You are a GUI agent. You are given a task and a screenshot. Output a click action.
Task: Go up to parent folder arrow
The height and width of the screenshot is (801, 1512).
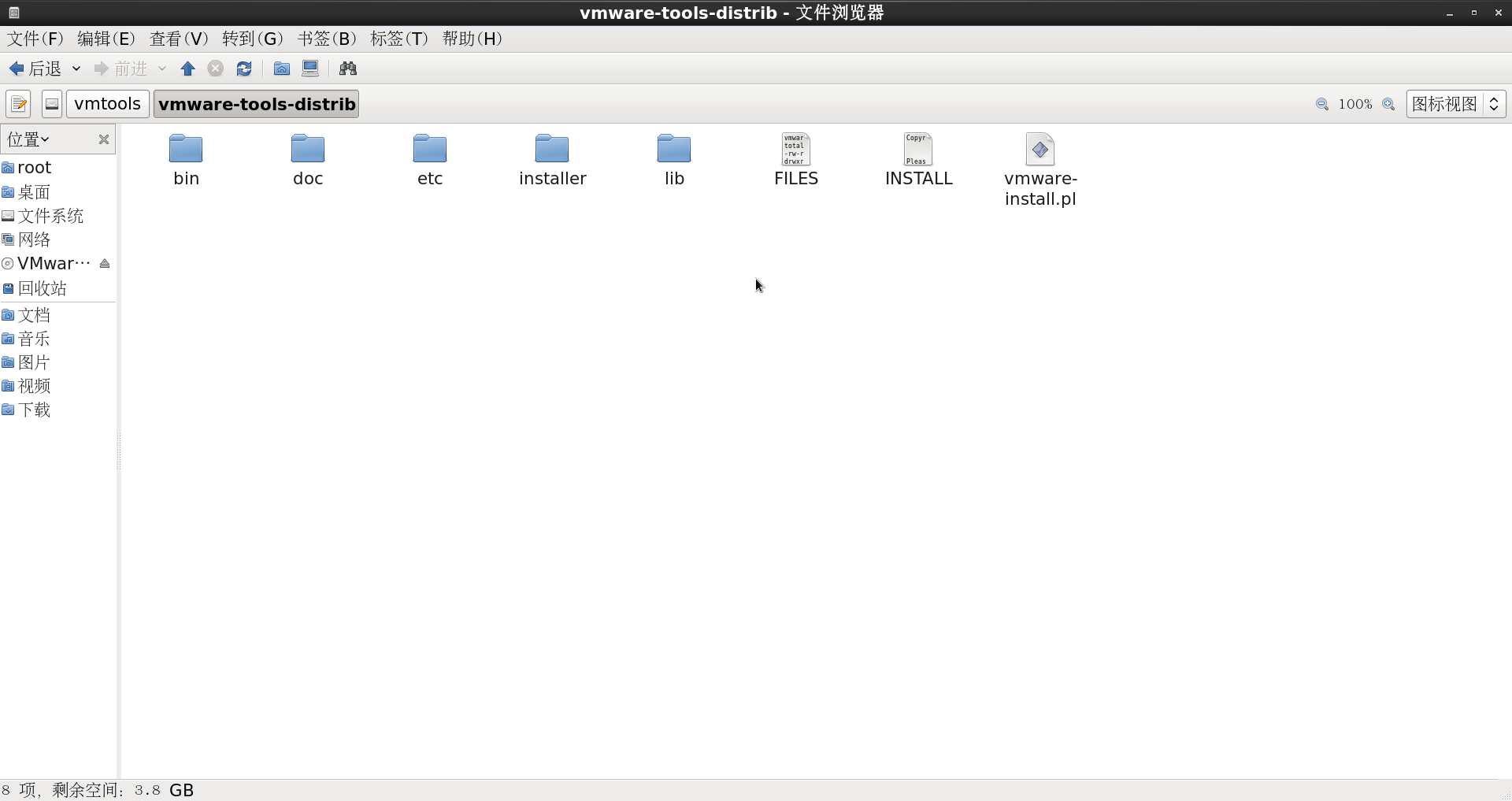coord(187,69)
